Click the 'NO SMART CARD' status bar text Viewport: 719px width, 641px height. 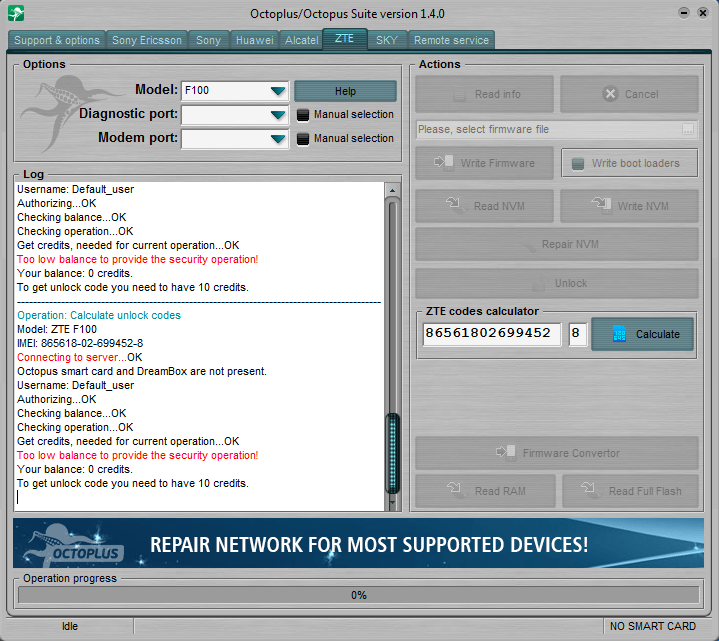(x=653, y=626)
